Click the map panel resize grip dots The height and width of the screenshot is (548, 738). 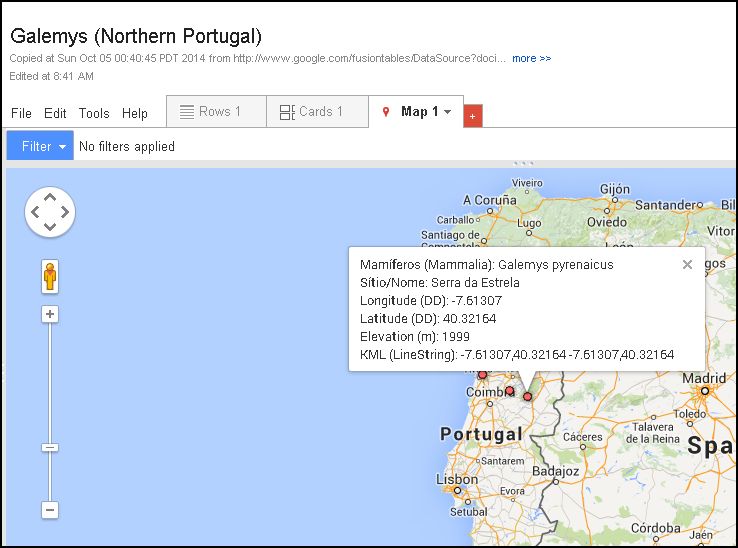523,163
